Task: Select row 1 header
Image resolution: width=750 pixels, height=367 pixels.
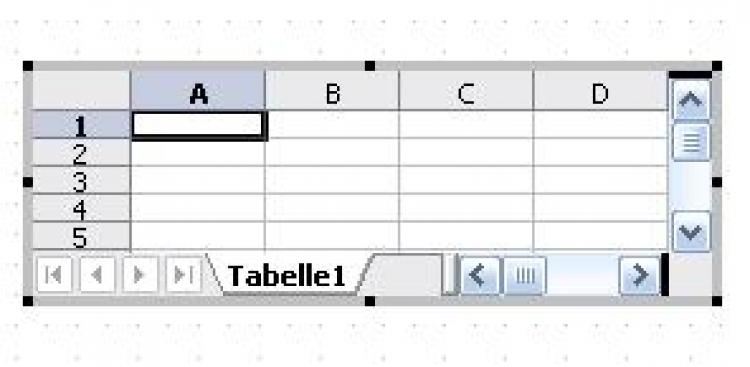Action: (x=81, y=124)
